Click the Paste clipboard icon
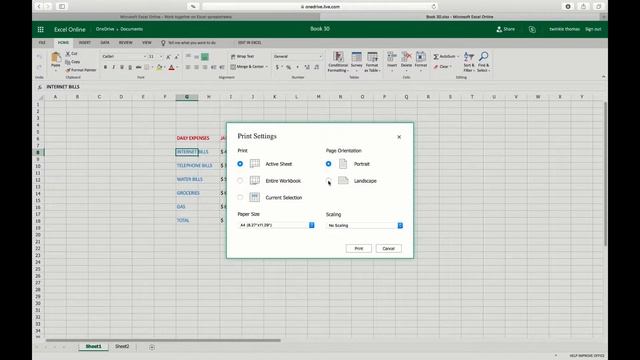The image size is (640, 360). pos(56,58)
